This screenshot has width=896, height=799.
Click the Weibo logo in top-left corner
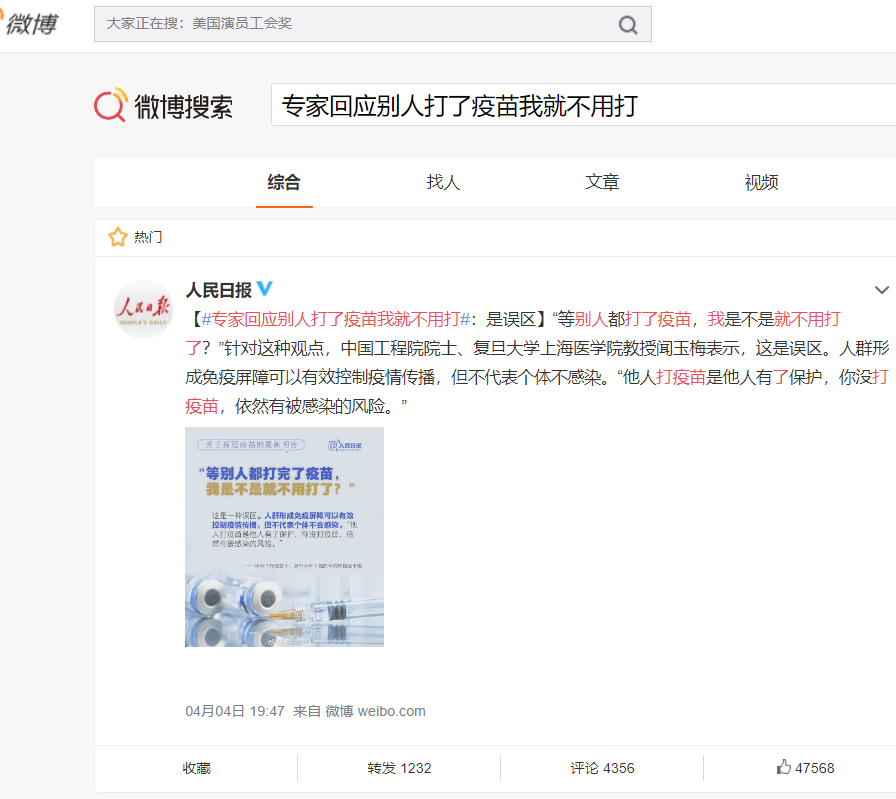(x=28, y=22)
